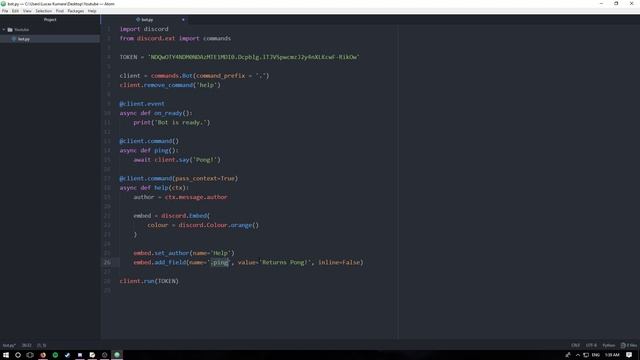The image size is (640, 360).
Task: Click the 'author = ctx.message.author' line
Action: pyautogui.click(x=180, y=197)
